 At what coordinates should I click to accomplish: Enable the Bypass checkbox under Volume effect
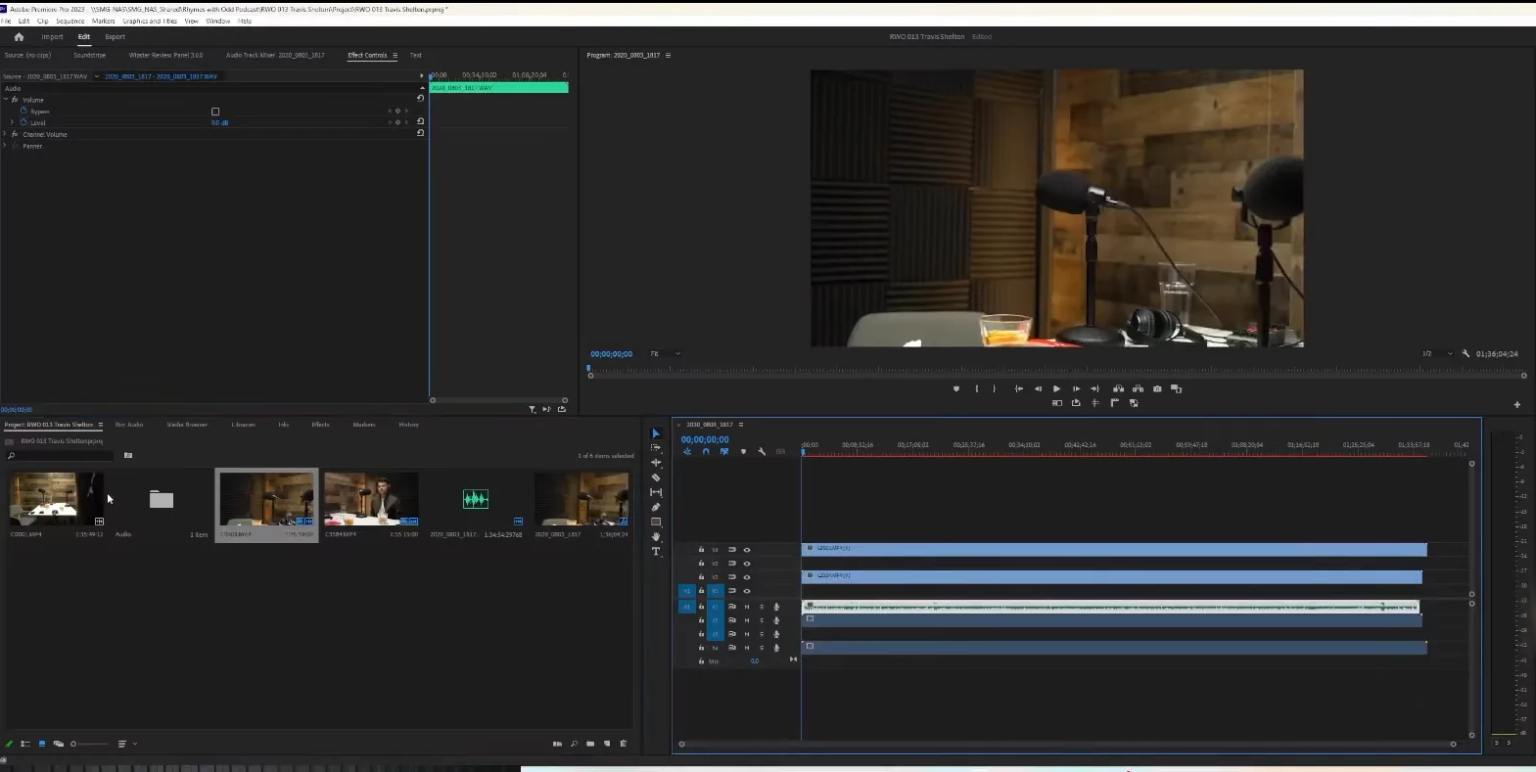coord(215,111)
